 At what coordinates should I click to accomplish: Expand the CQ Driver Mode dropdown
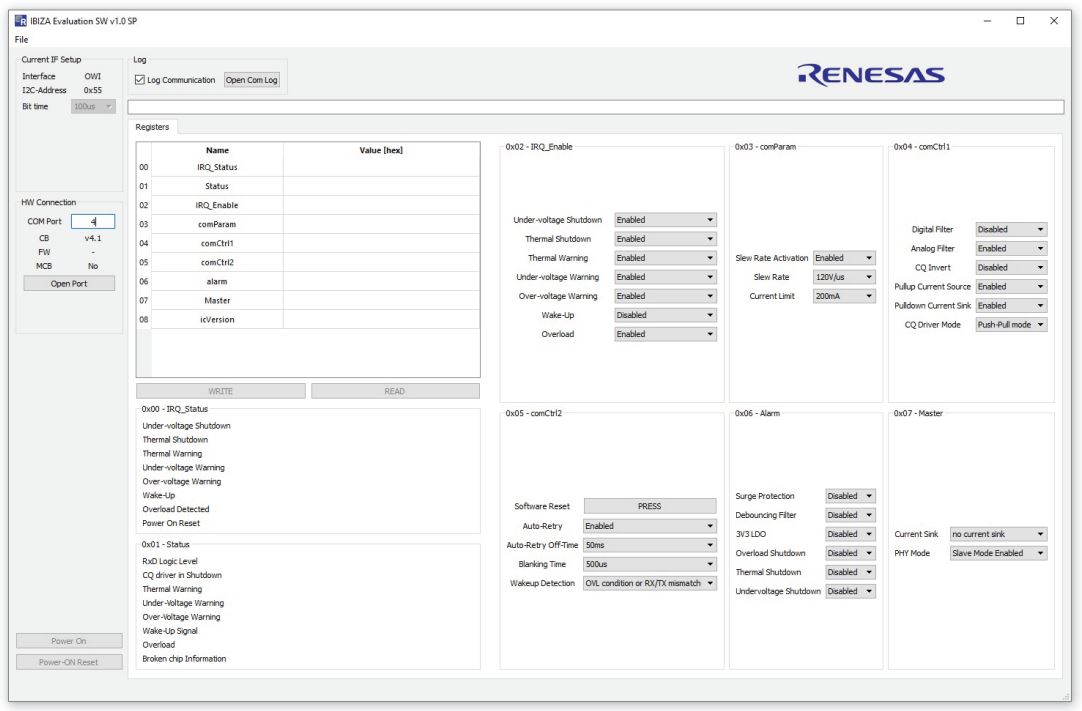click(x=1011, y=325)
